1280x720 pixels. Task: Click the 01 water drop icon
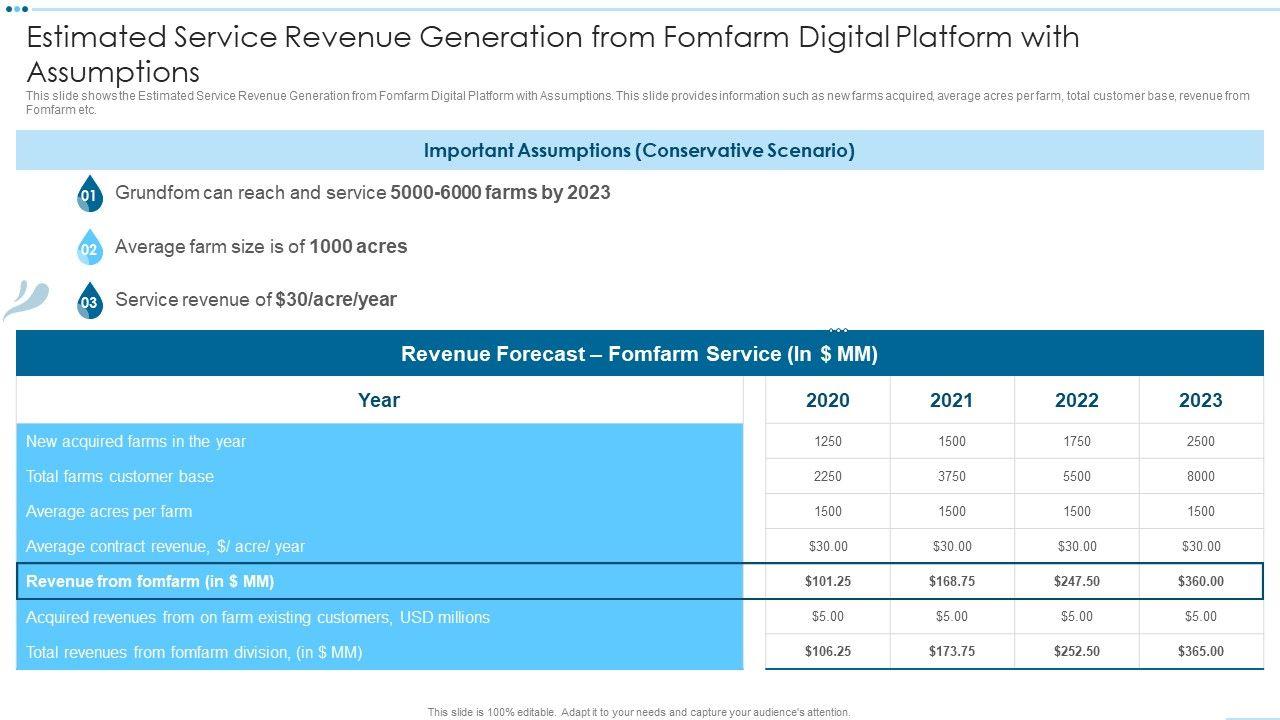click(x=90, y=194)
